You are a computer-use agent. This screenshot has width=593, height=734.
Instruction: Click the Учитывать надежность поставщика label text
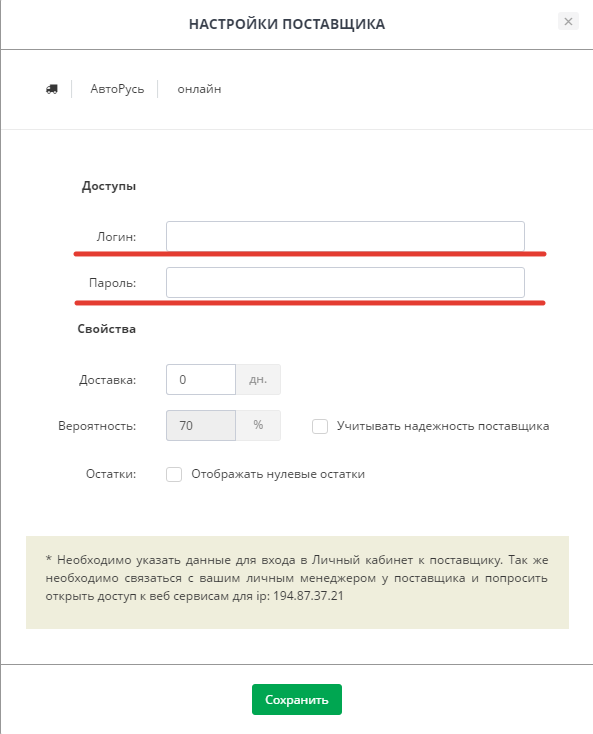[x=443, y=426]
